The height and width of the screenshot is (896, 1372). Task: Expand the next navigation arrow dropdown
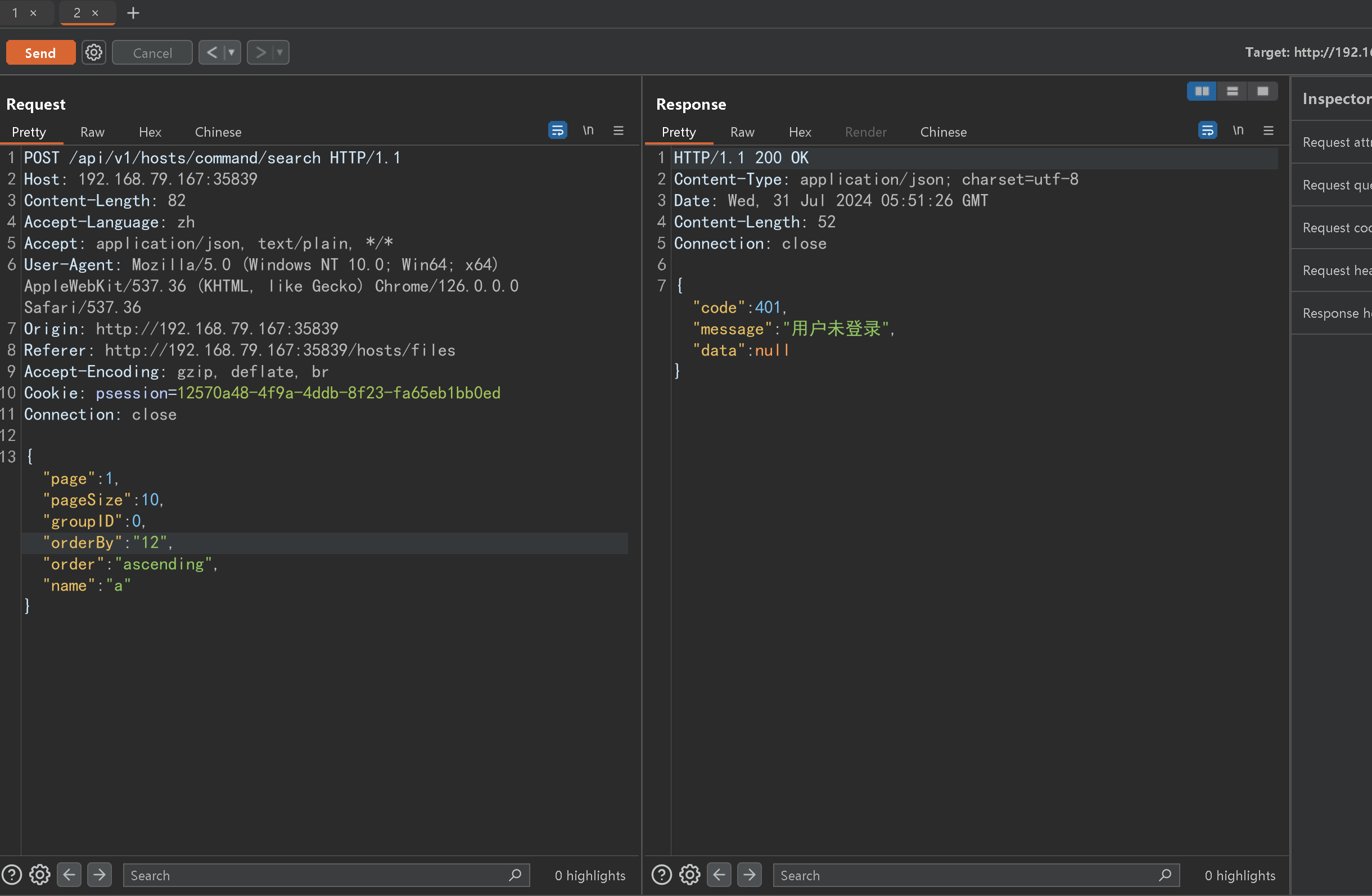(278, 53)
